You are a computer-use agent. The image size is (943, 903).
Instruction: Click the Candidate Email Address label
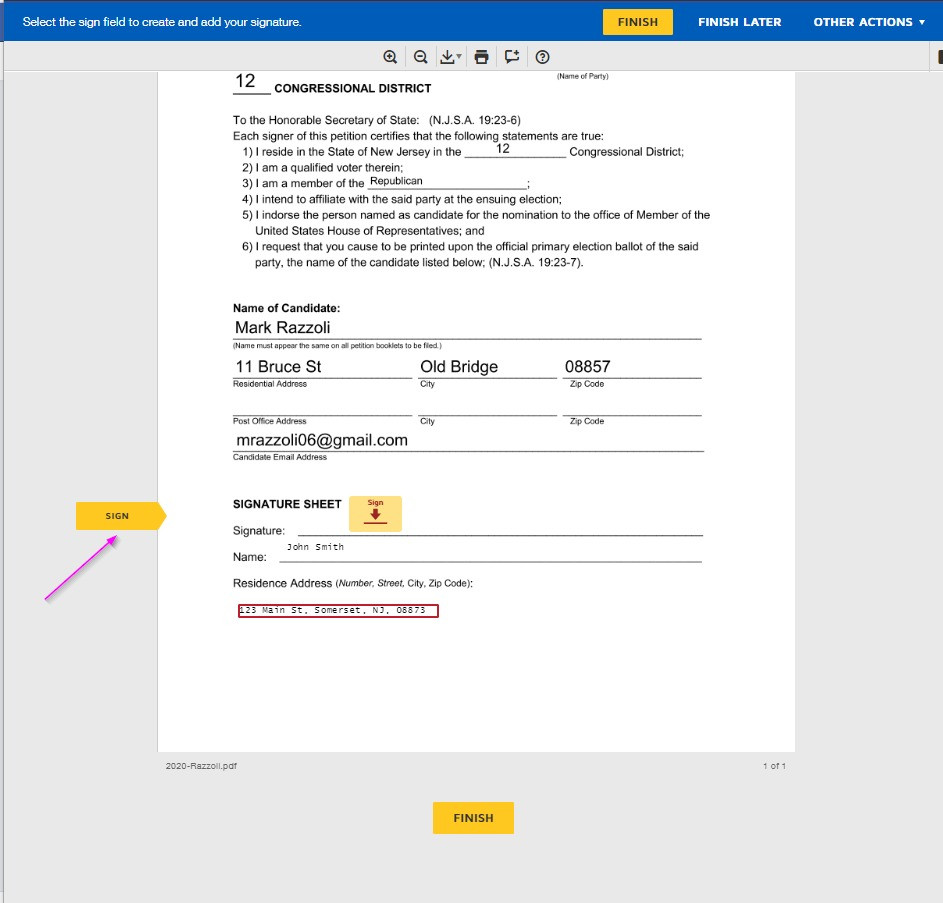pyautogui.click(x=280, y=457)
